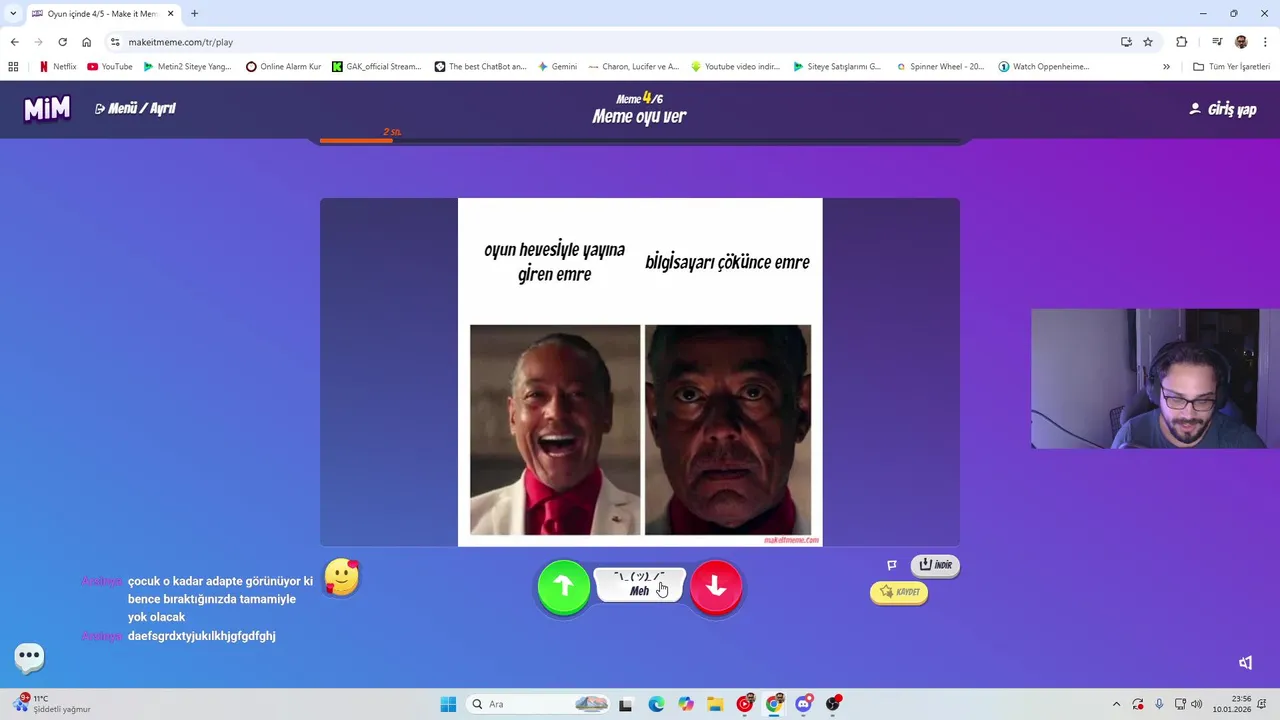
Task: Open the Apps grid in bookmarks bar
Action: pos(13,67)
